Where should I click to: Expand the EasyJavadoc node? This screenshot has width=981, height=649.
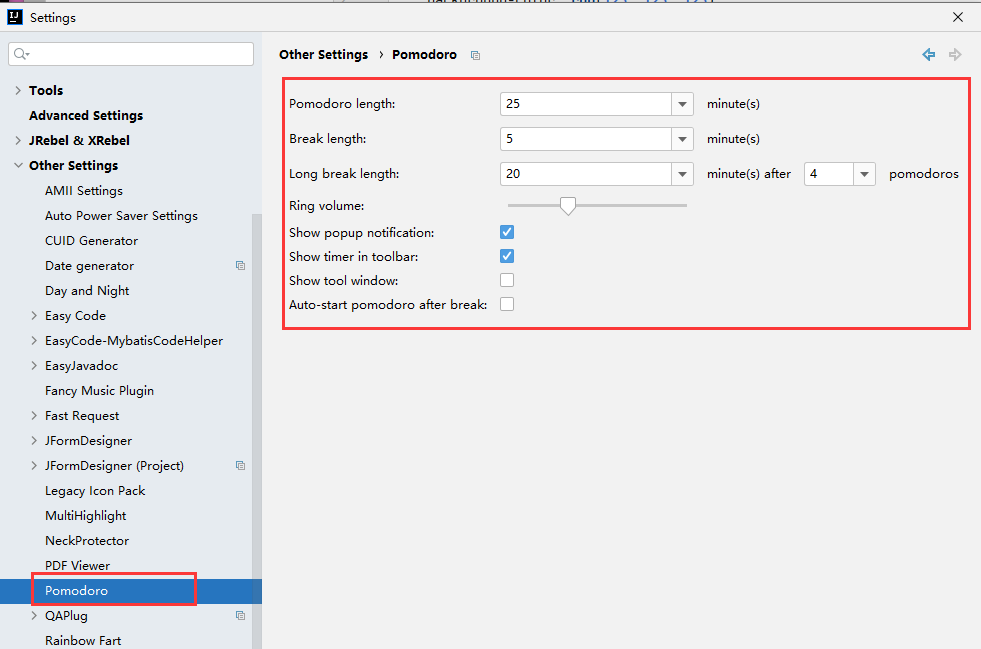tap(34, 365)
